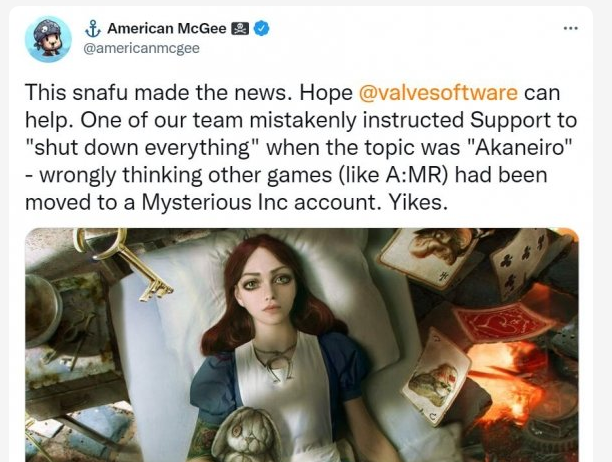Click the clubs playing card in artwork
Image resolution: width=612 pixels, height=462 pixels.
click(523, 263)
